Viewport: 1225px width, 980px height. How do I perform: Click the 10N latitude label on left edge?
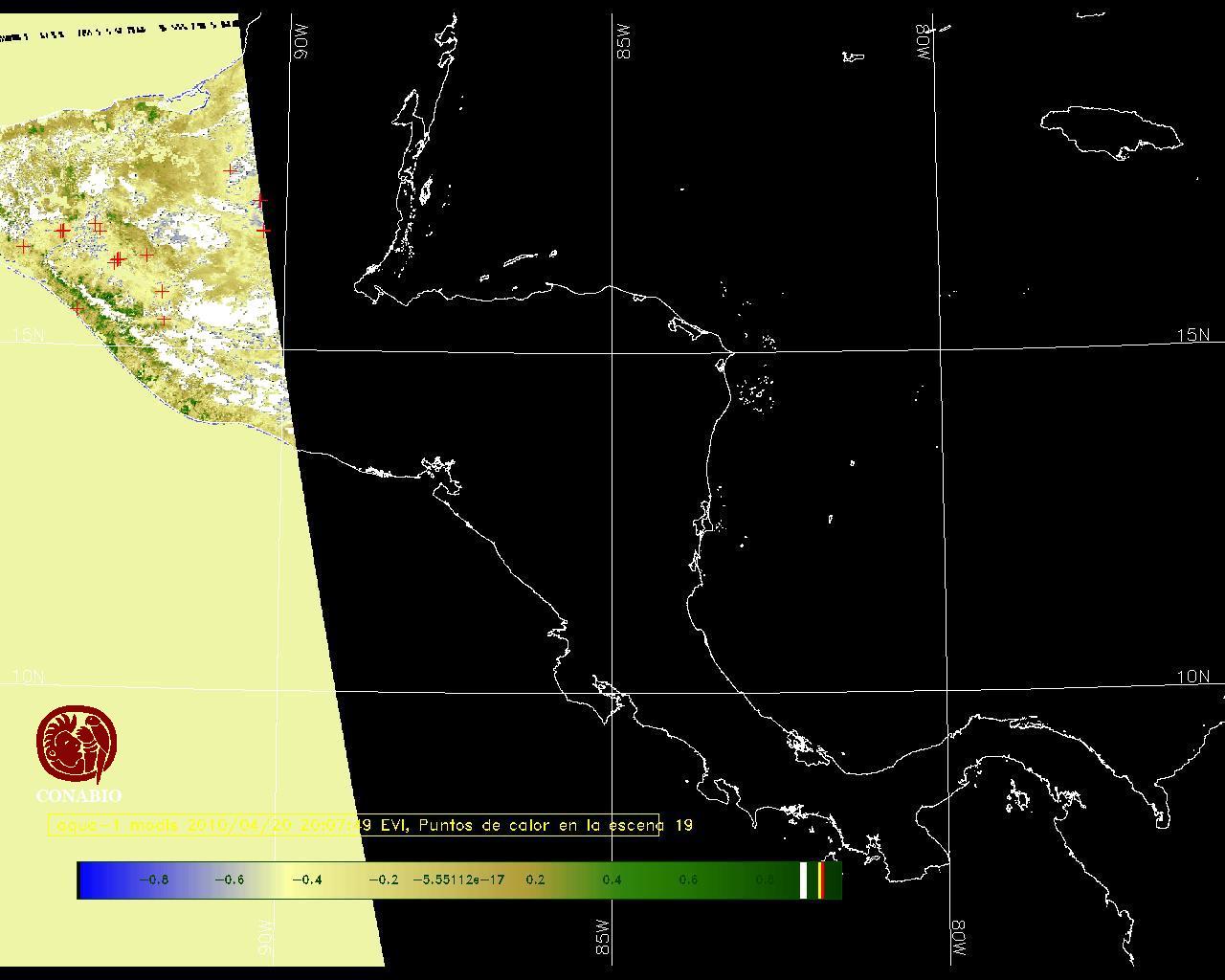point(29,677)
